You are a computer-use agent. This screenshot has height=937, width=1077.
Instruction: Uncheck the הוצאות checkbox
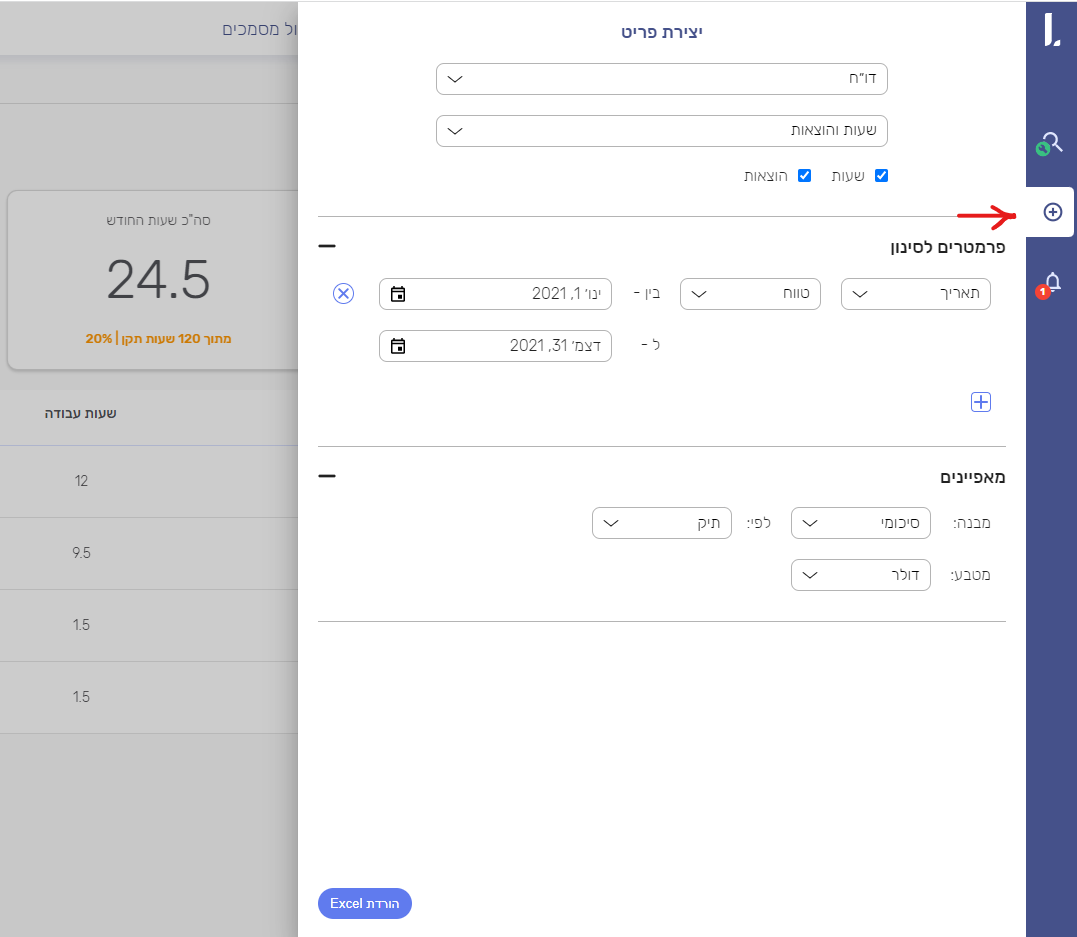point(804,176)
